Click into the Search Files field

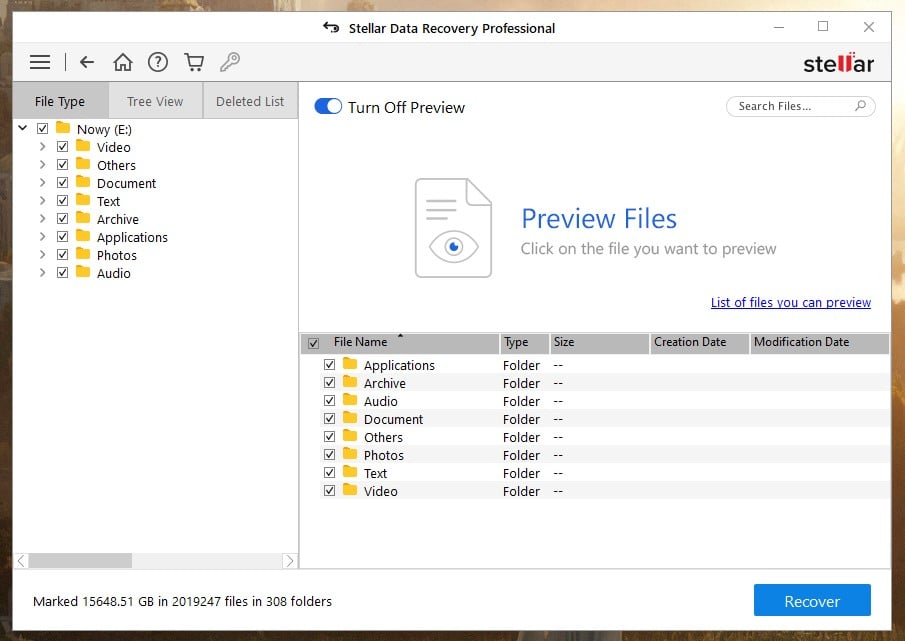(x=801, y=106)
